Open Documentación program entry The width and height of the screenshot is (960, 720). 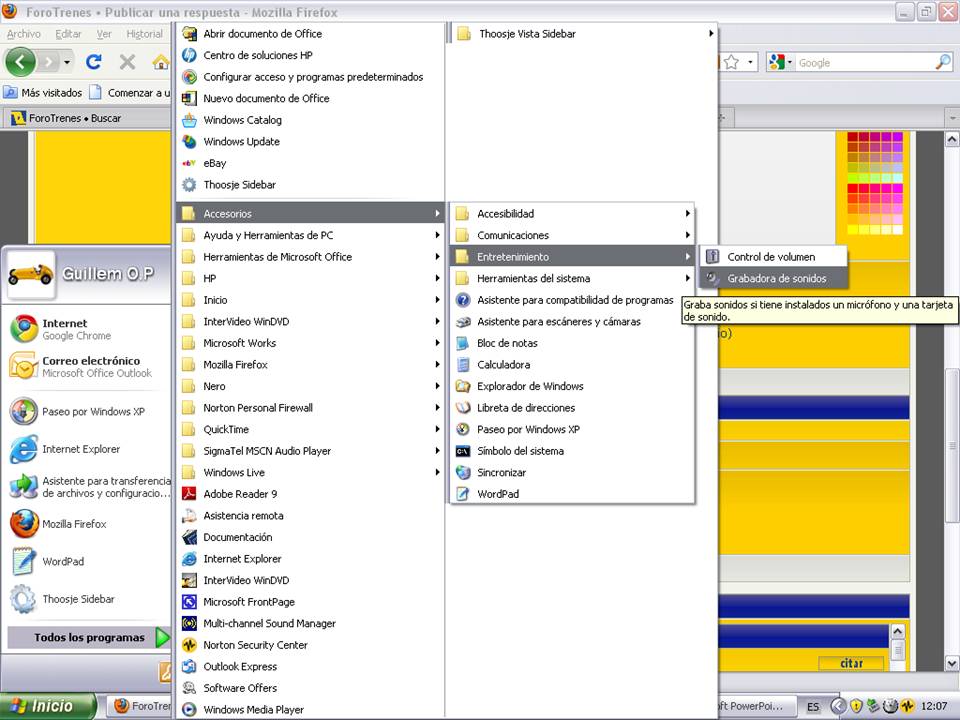311,538
